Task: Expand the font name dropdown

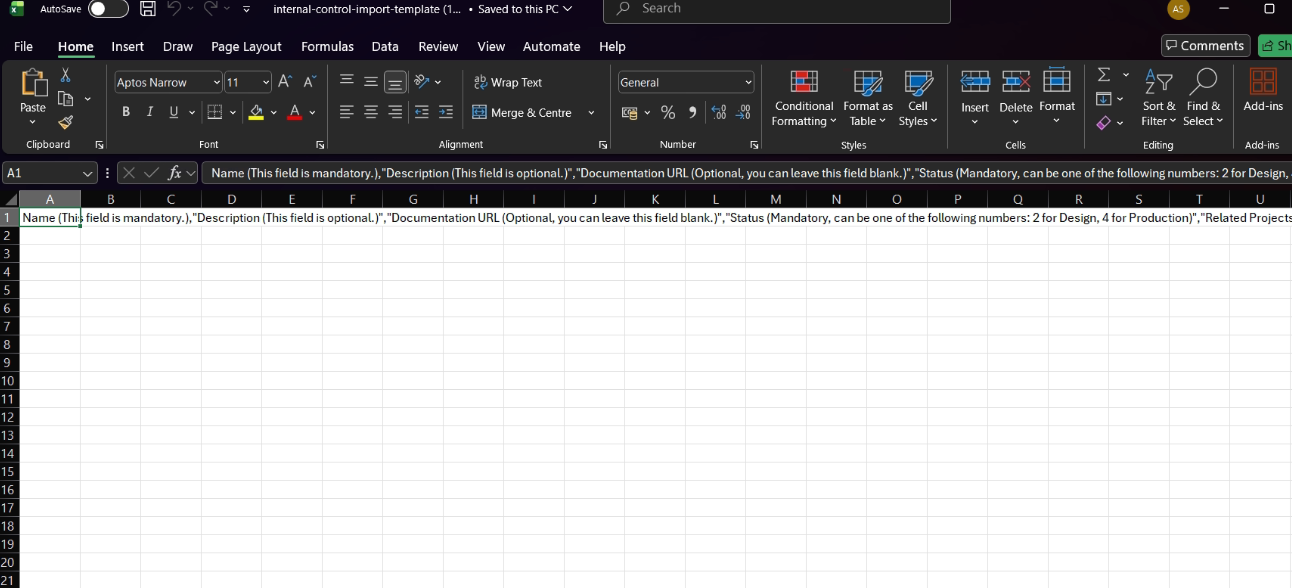Action: point(216,83)
